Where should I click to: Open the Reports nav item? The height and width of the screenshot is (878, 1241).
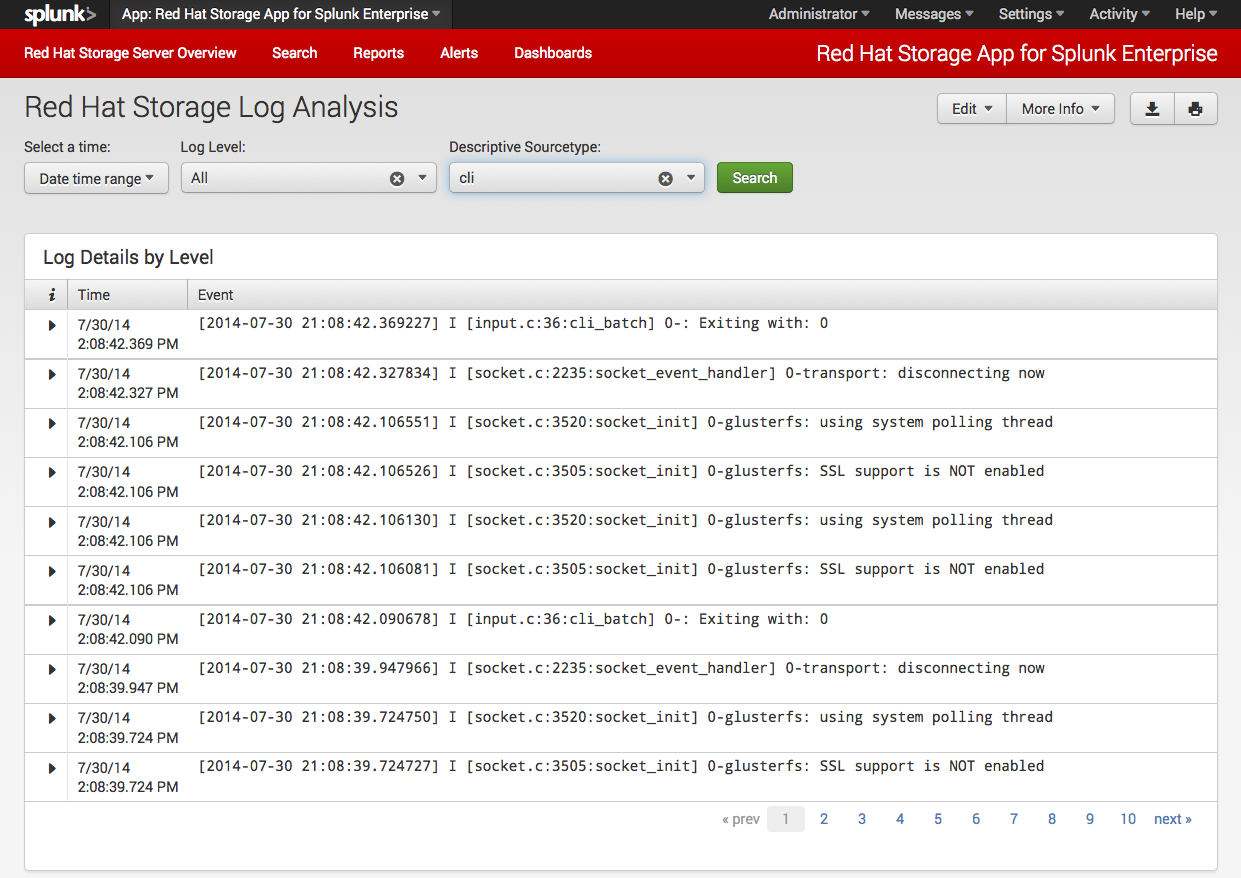pos(378,53)
